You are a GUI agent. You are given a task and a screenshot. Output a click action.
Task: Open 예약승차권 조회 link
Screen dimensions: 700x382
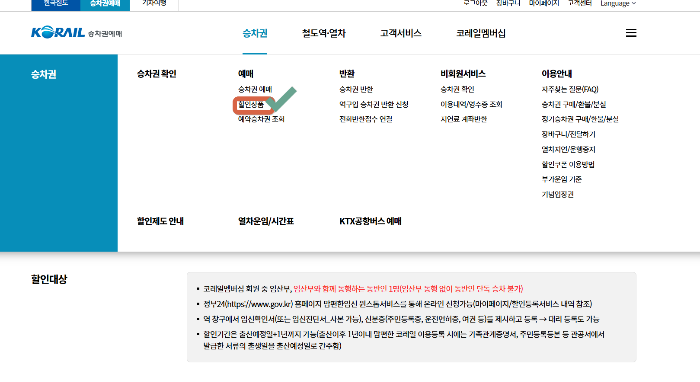[x=261, y=119]
